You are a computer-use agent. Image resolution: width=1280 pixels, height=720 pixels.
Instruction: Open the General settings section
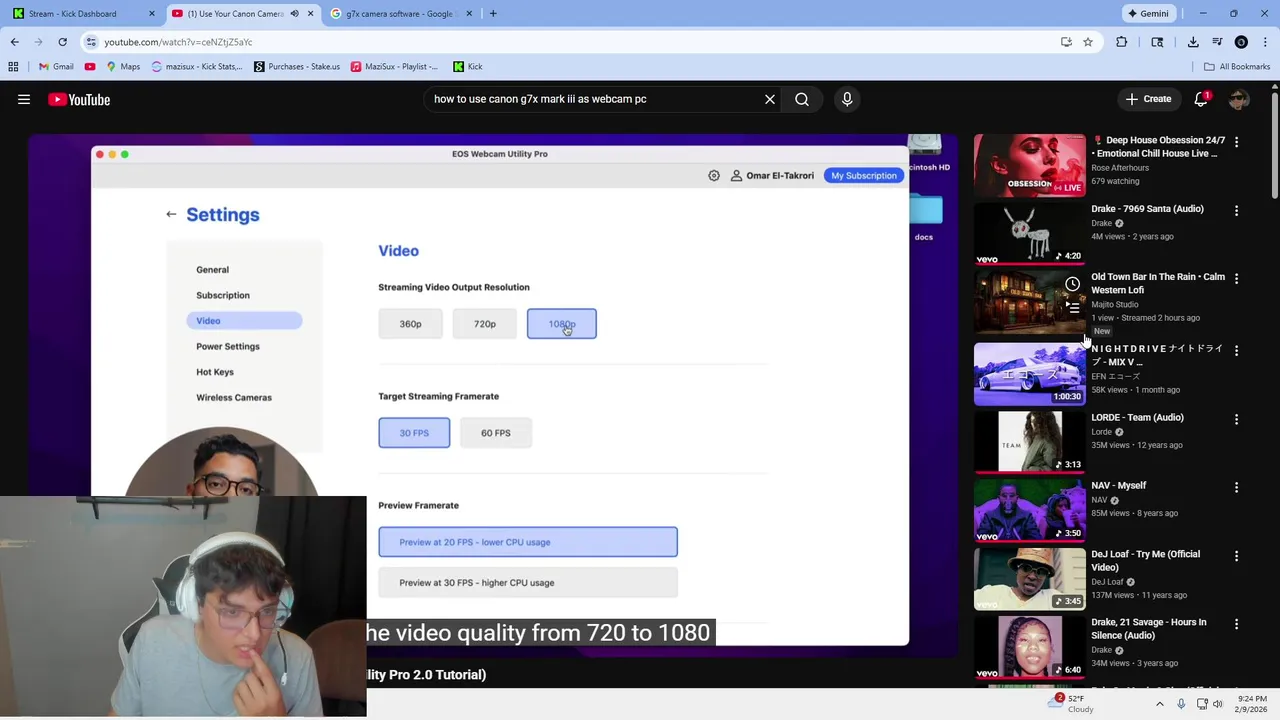click(212, 270)
